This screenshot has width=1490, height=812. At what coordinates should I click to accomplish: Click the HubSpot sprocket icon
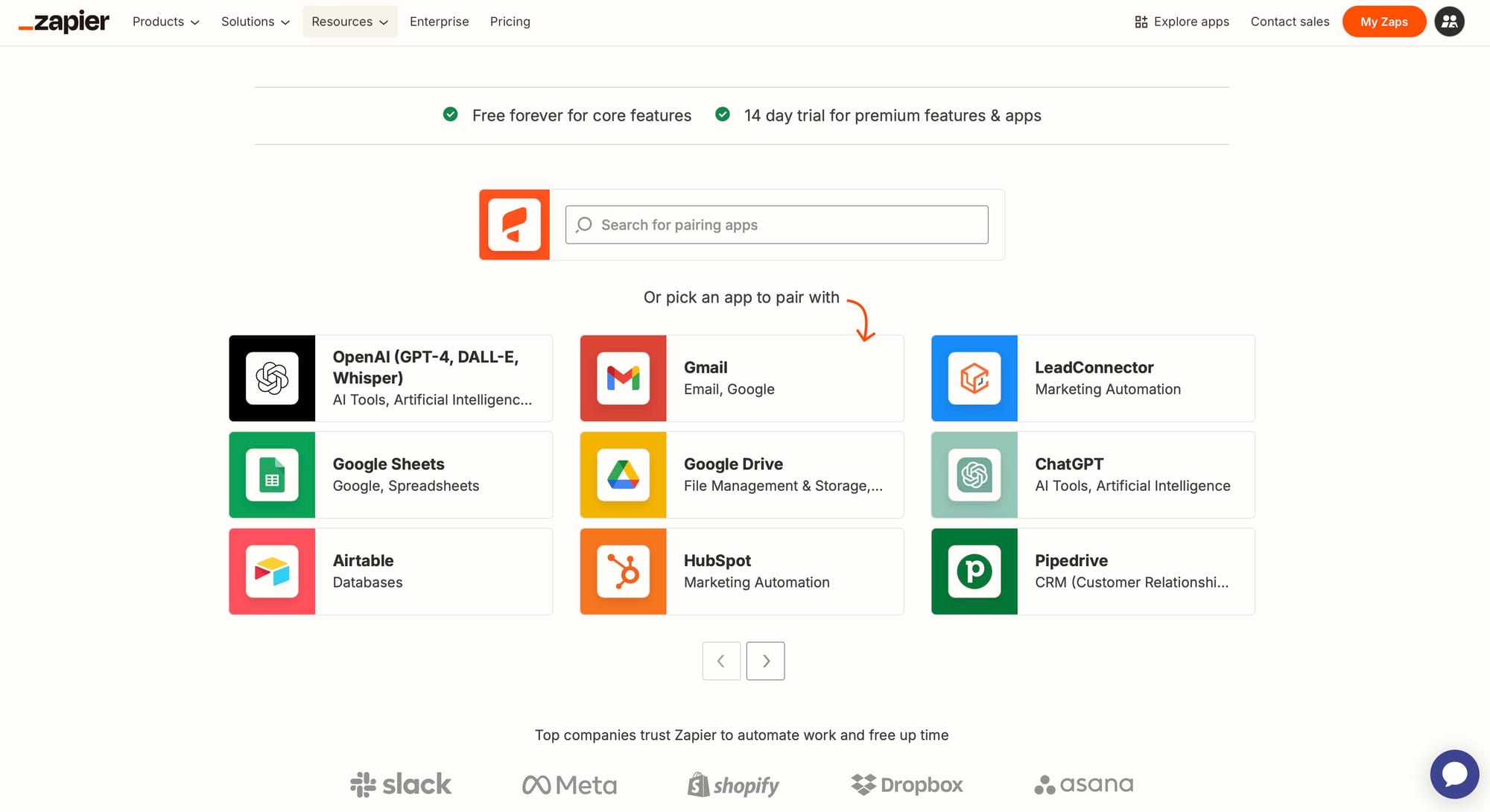click(623, 571)
